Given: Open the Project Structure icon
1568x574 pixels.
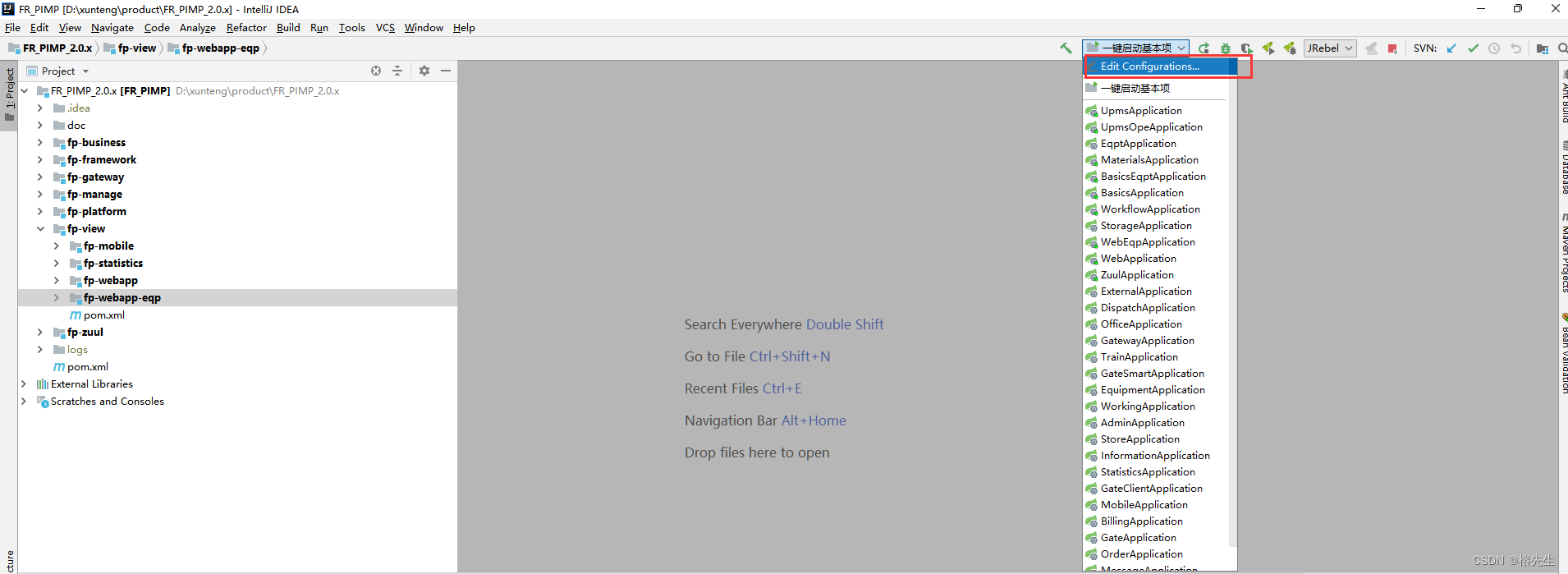Looking at the screenshot, I should [1543, 48].
